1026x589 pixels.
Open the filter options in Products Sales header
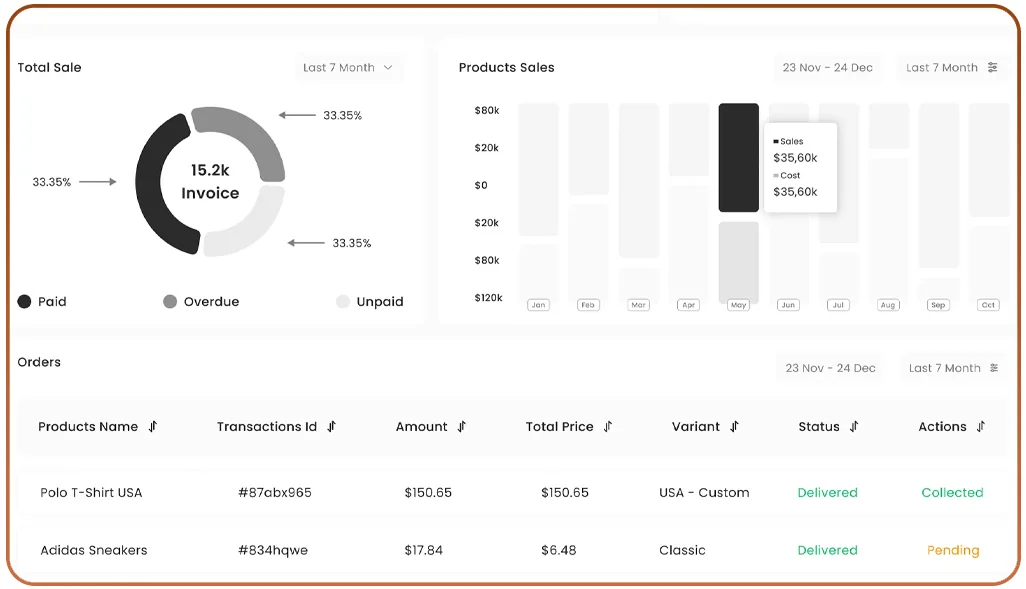993,67
